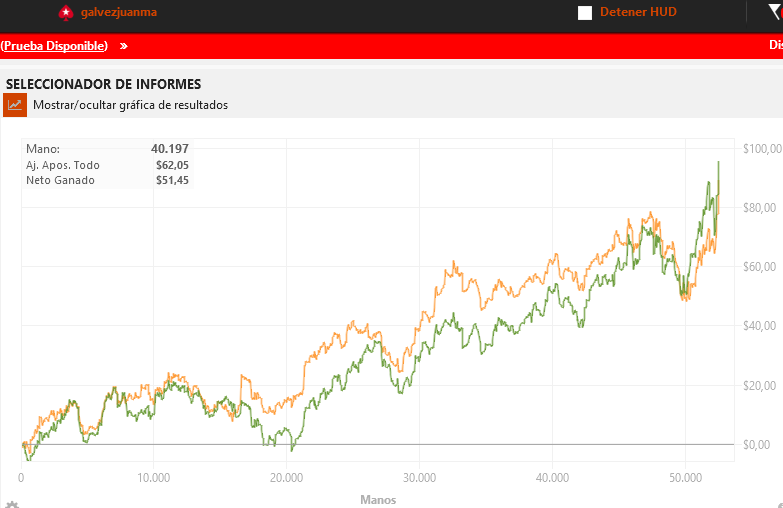Expand the double chevron beside Prueba Disponible
The height and width of the screenshot is (508, 783).
pos(123,46)
